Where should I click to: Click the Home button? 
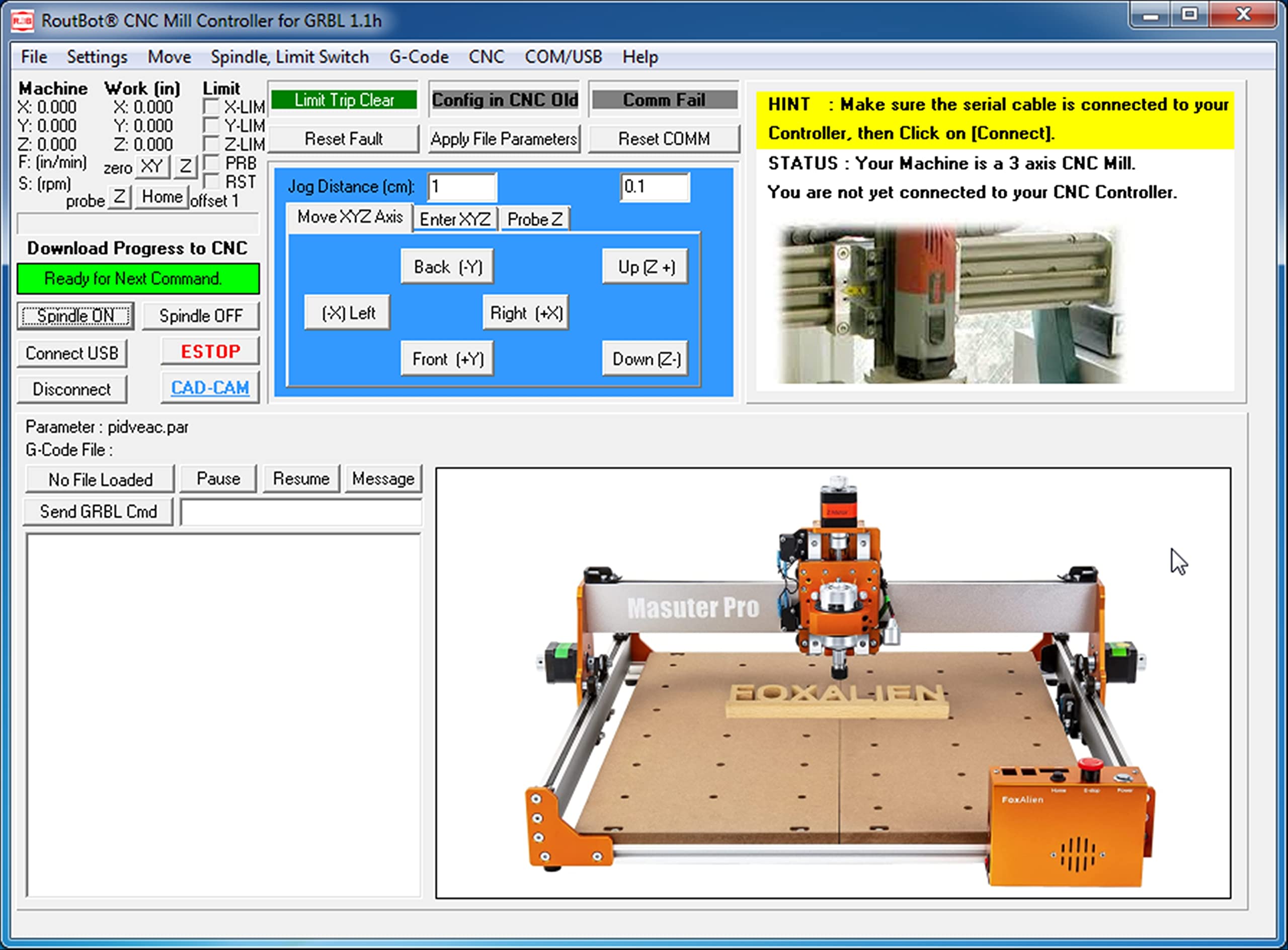click(162, 197)
